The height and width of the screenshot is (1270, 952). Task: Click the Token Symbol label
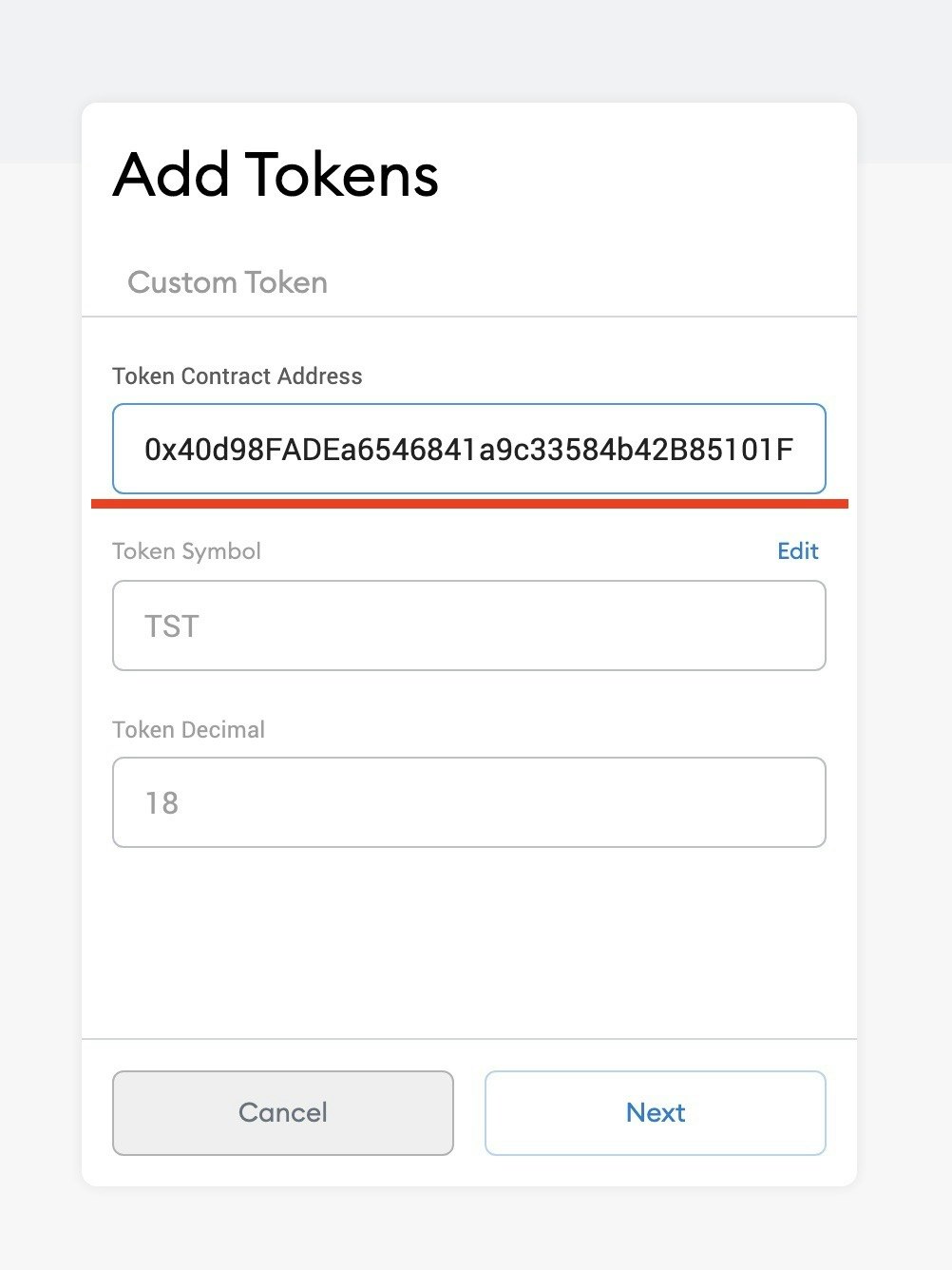186,551
